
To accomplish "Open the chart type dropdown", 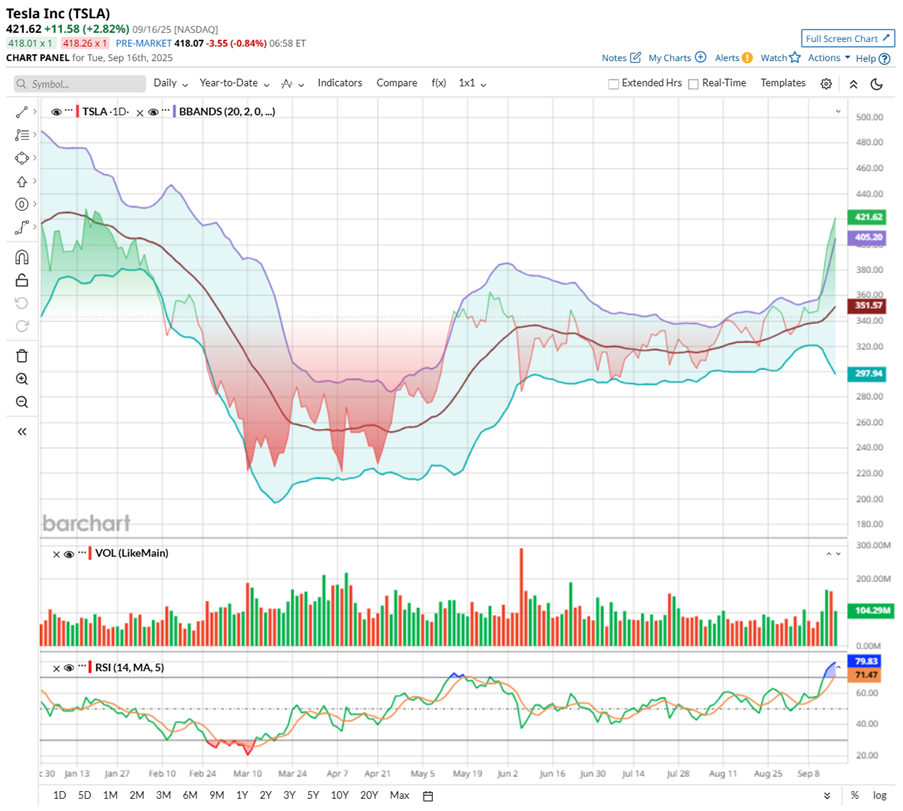I will (x=292, y=84).
